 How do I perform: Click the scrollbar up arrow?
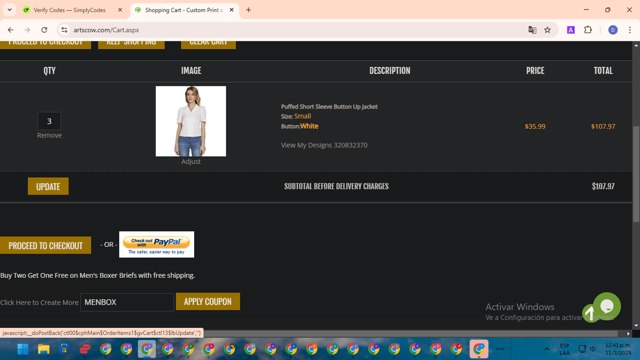636,46
